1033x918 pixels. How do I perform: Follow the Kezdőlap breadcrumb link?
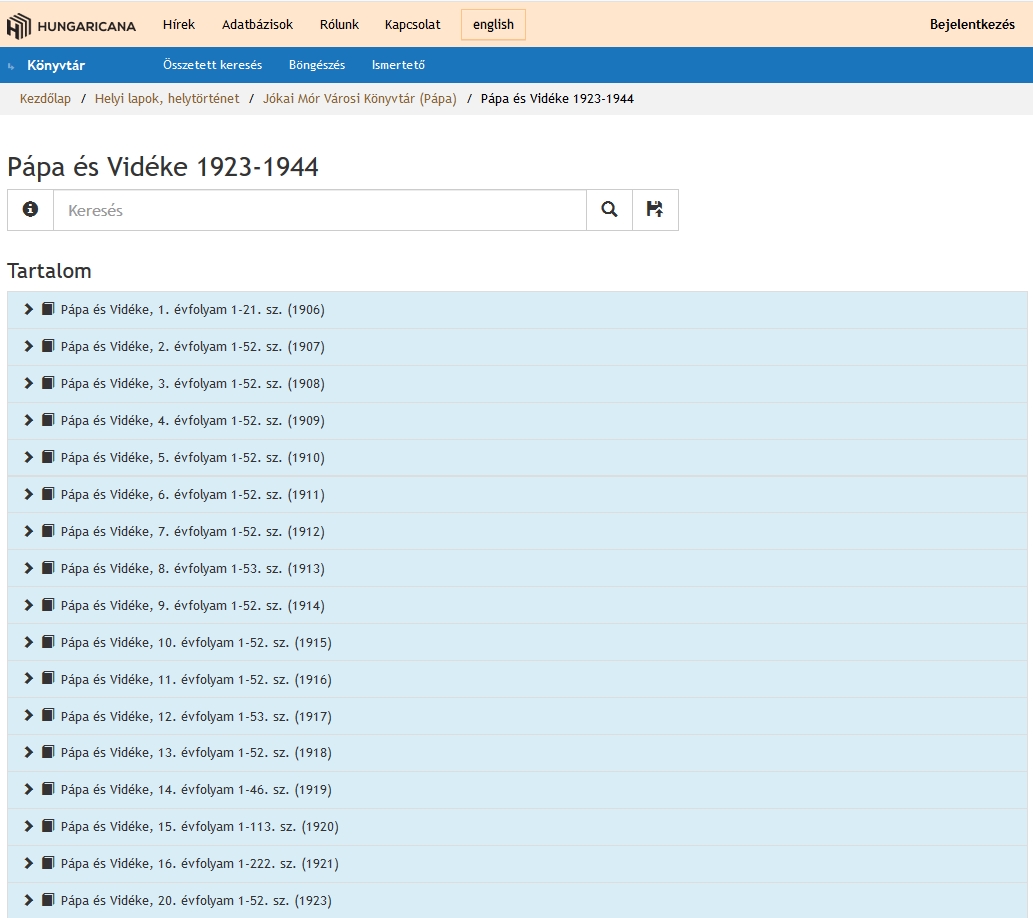(x=45, y=99)
